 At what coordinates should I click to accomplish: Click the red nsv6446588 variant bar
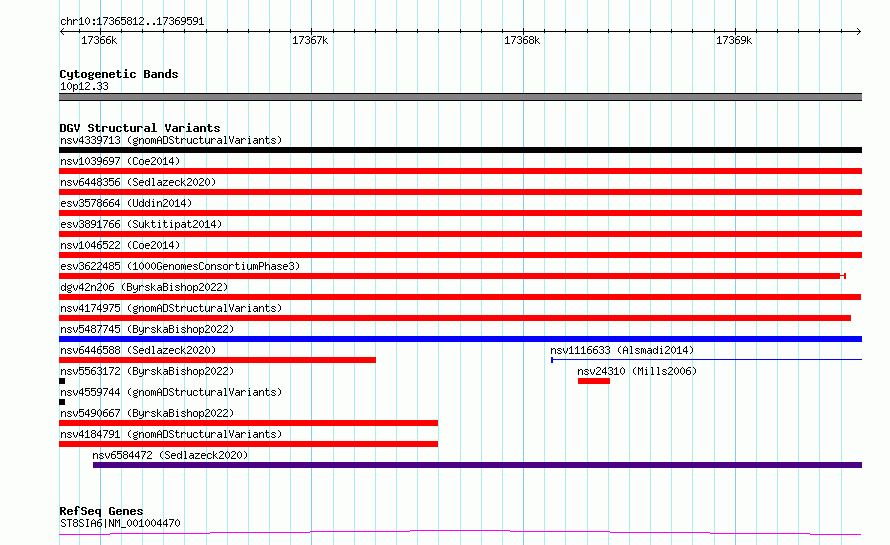click(x=217, y=360)
